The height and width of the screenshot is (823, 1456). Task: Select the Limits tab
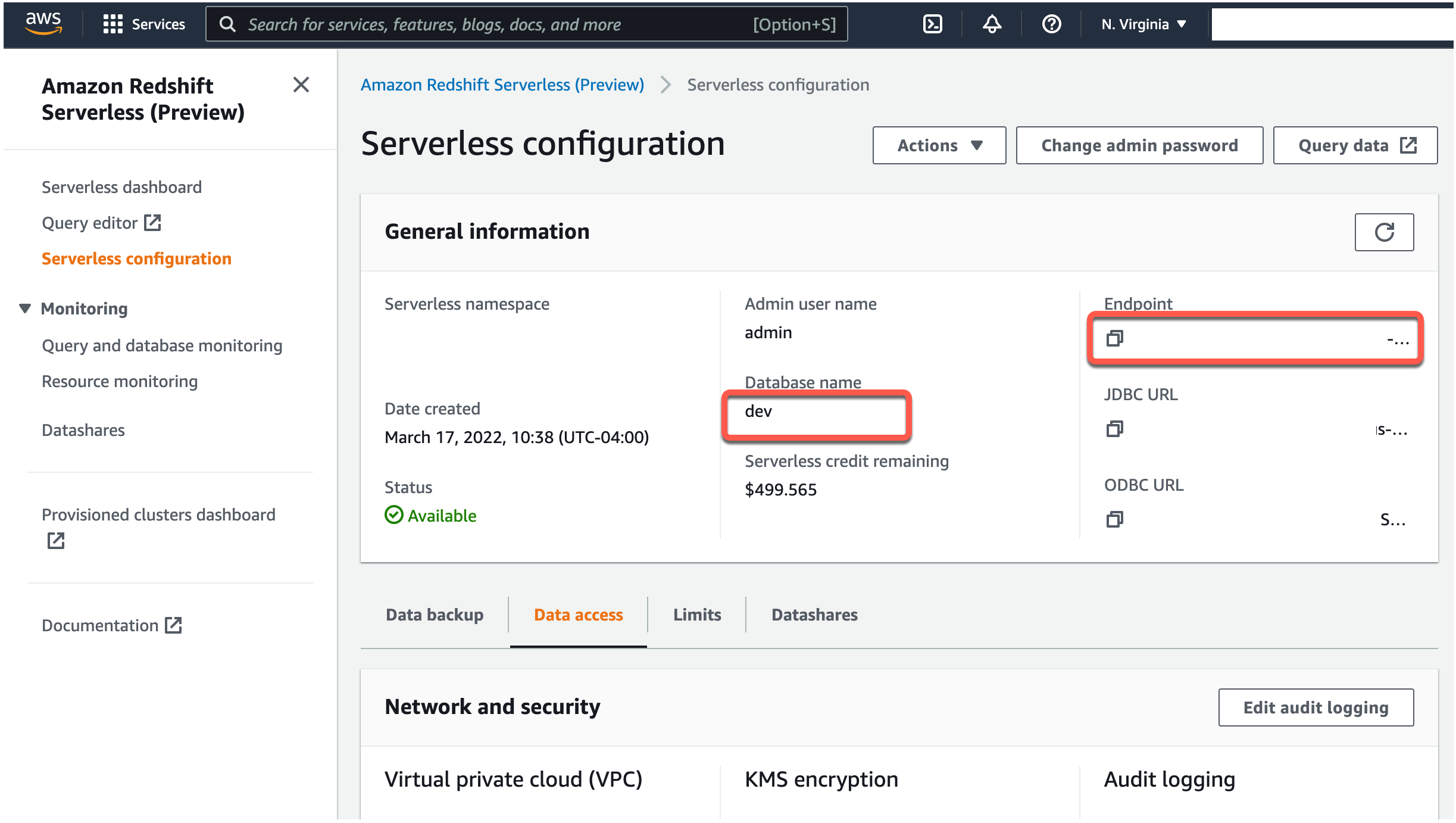point(697,615)
